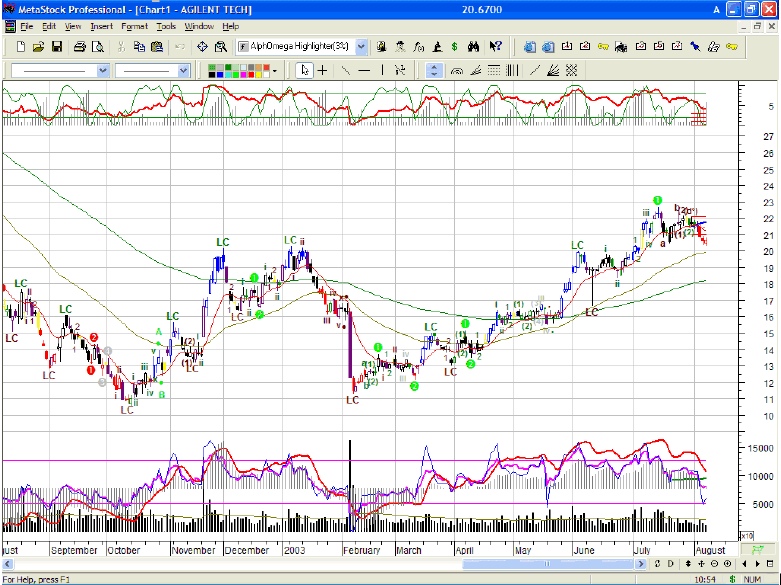
Task: Click the scrollbar left arrow button
Action: [x=7, y=564]
